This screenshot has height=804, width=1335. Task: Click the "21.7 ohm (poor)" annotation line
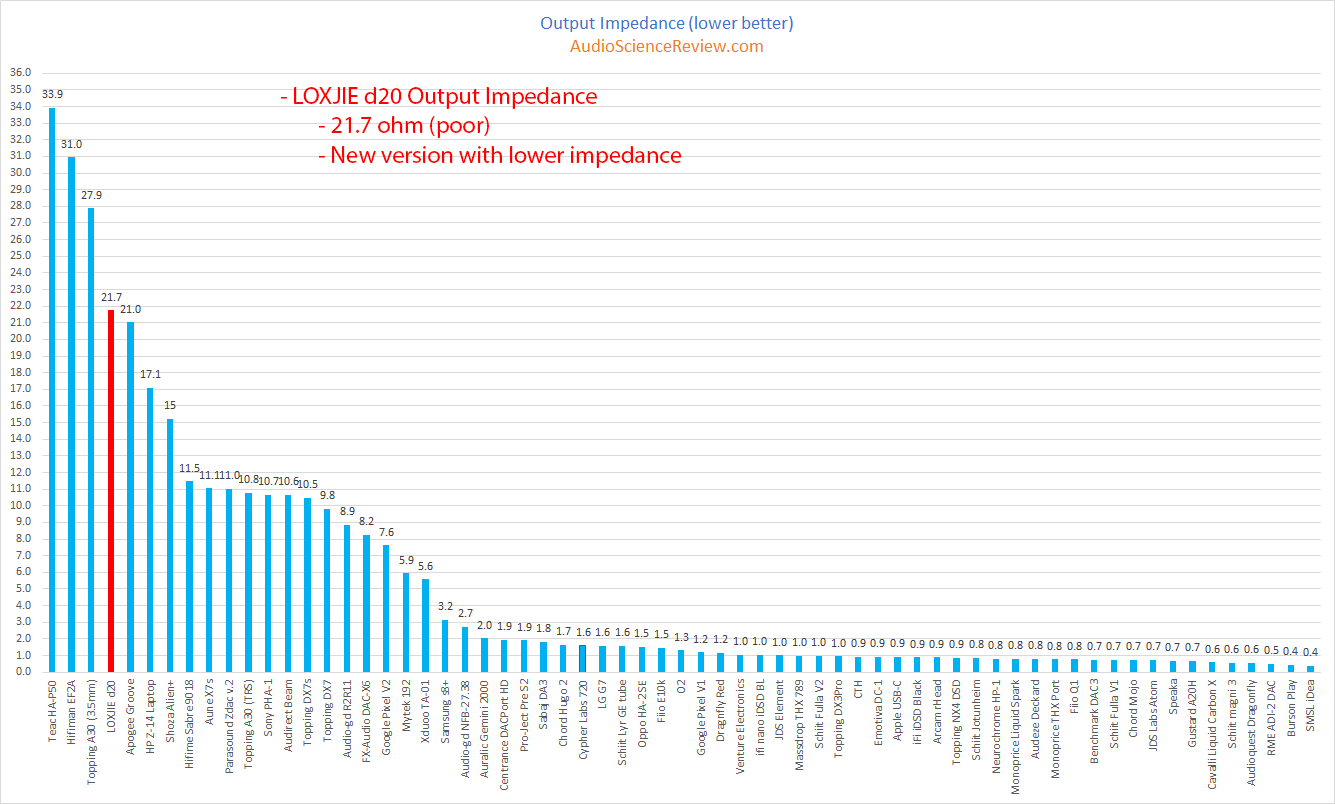click(403, 126)
